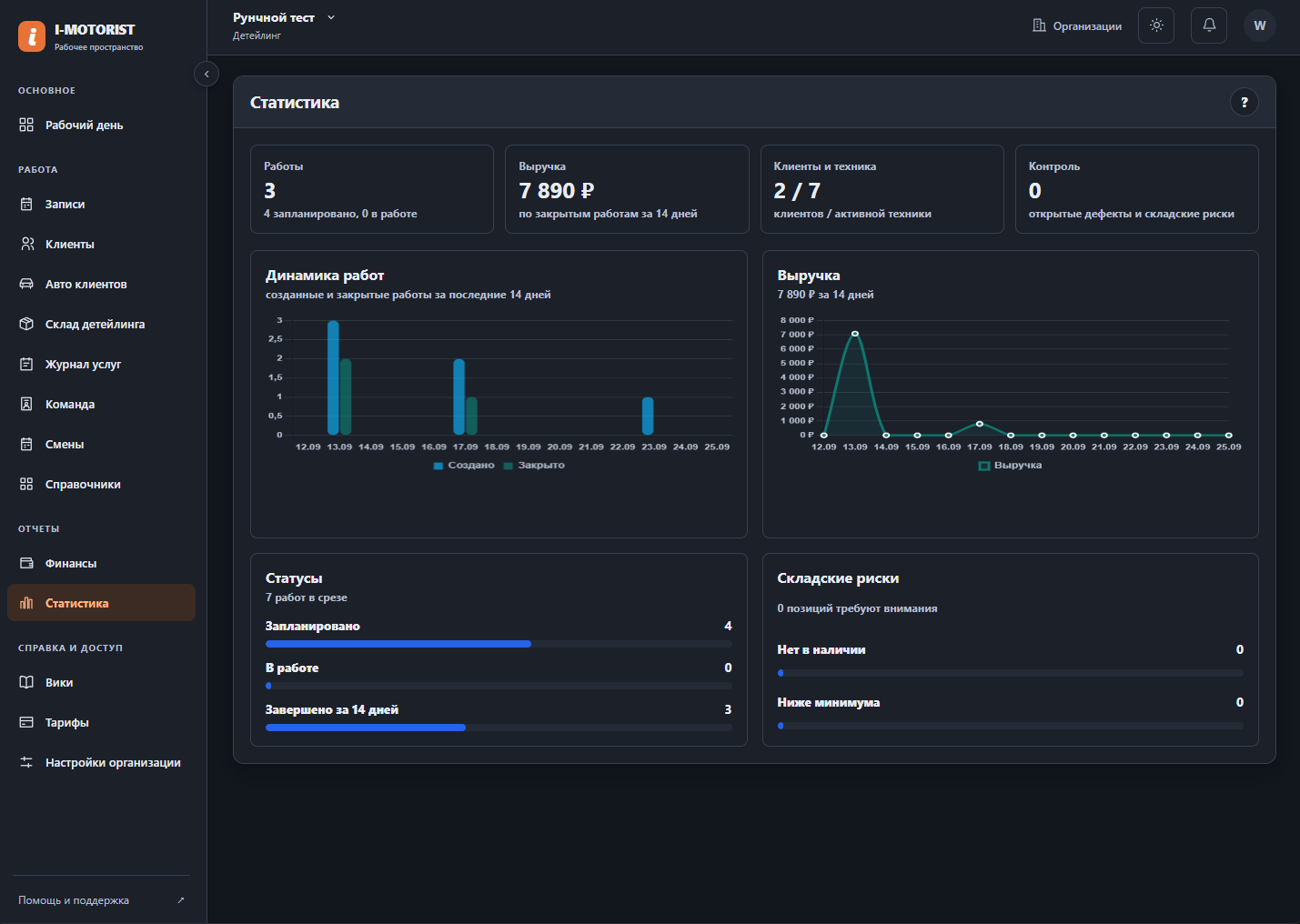Screen dimensions: 1300x924
Task: Go to Финансы menu item
Action: coord(101,563)
